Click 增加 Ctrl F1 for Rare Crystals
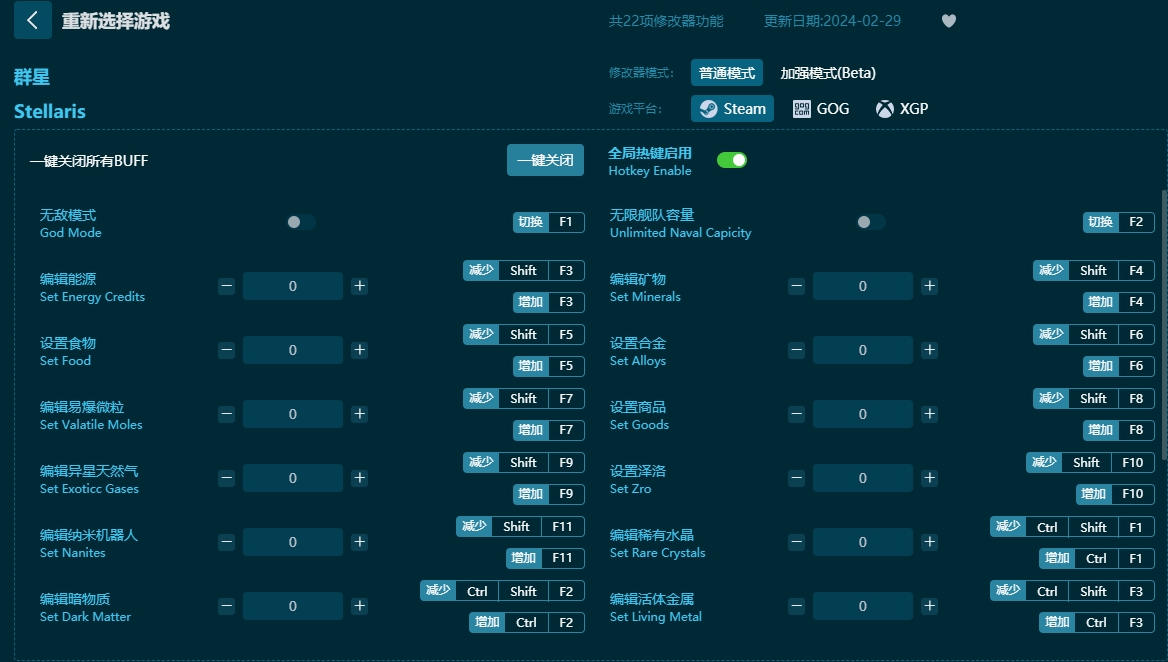The image size is (1168, 662). click(x=1095, y=558)
